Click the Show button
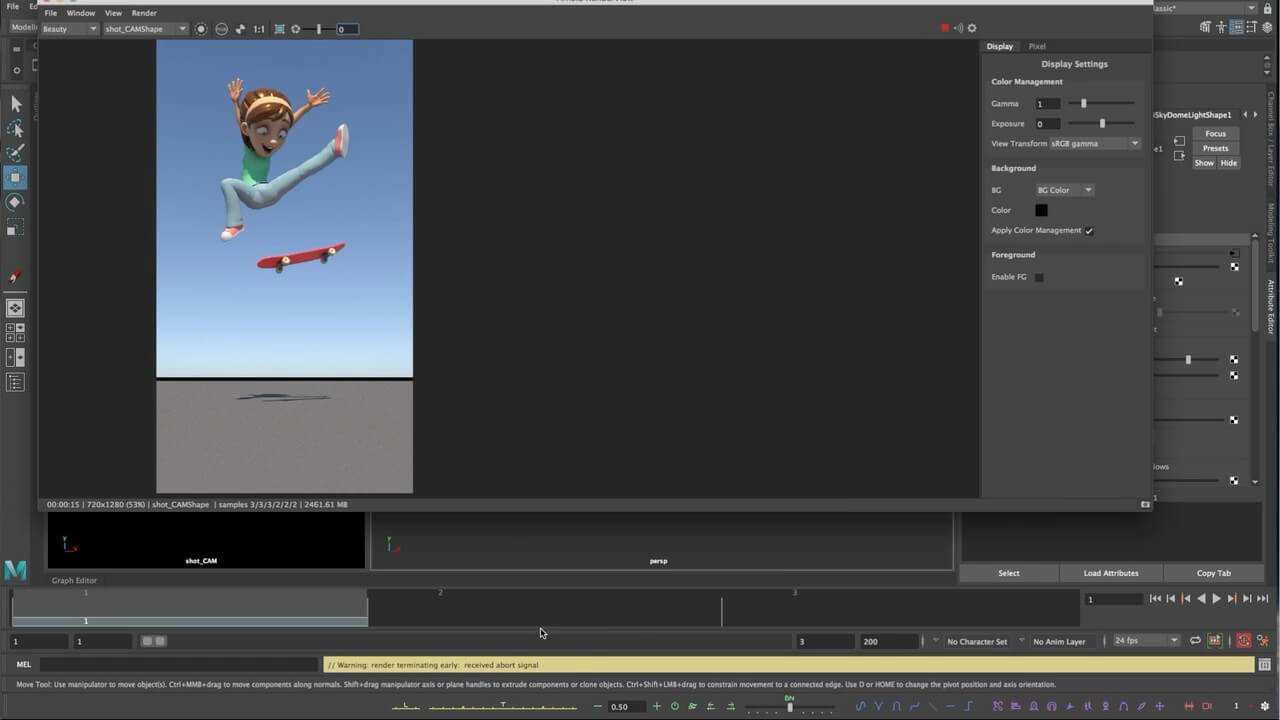Image resolution: width=1280 pixels, height=720 pixels. click(1204, 163)
